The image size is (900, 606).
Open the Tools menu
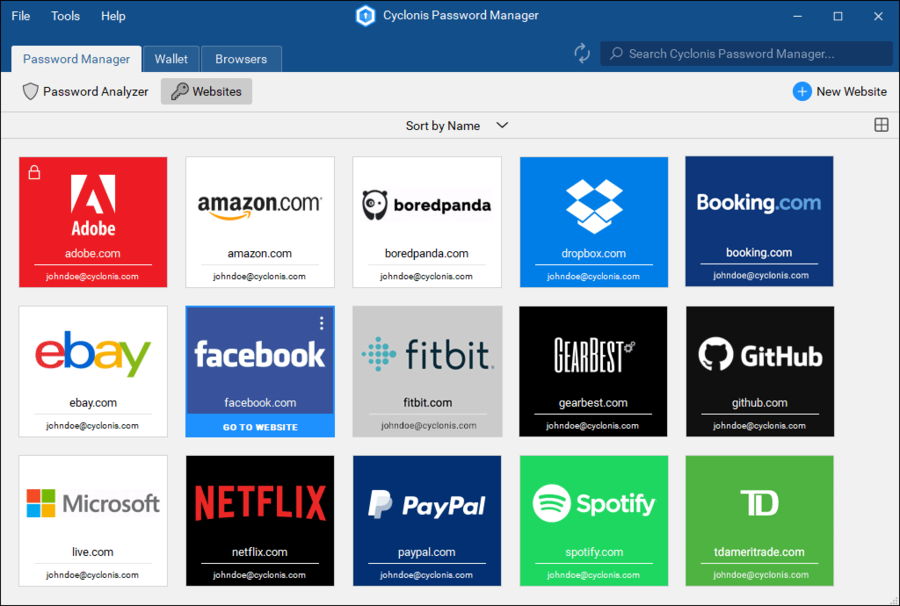tap(66, 15)
